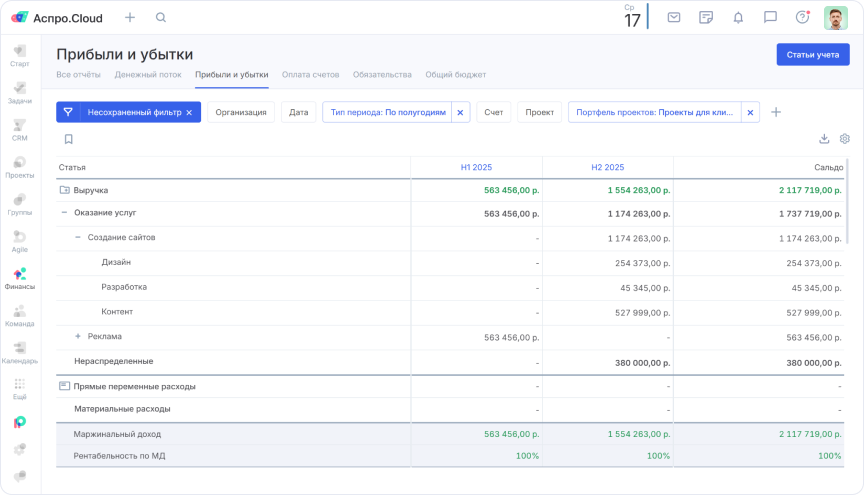Open Финансы section in sidebar
The height and width of the screenshot is (495, 864).
[20, 278]
